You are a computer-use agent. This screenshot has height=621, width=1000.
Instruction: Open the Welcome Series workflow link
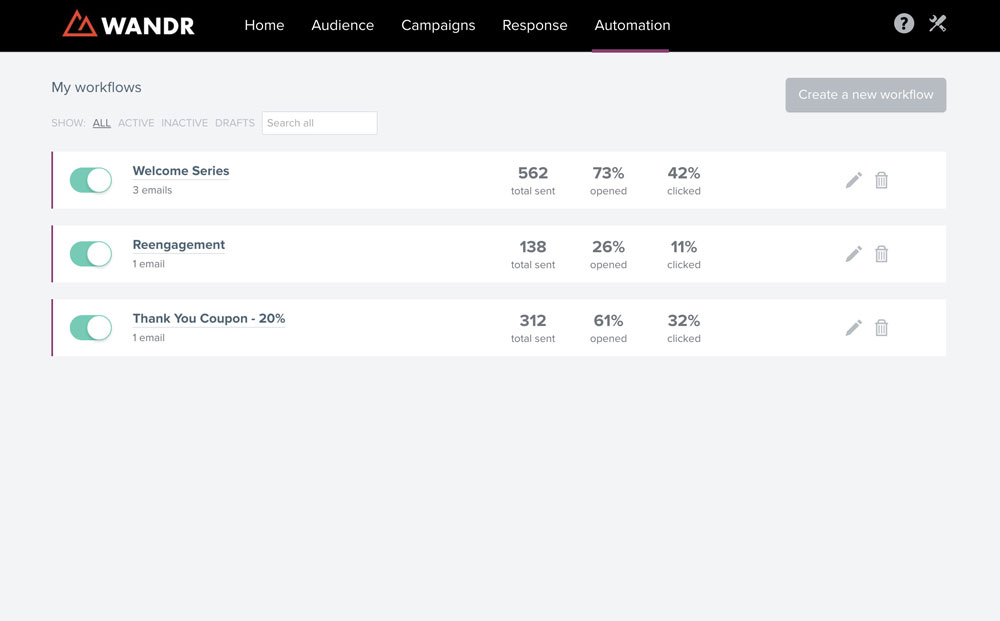coord(181,171)
